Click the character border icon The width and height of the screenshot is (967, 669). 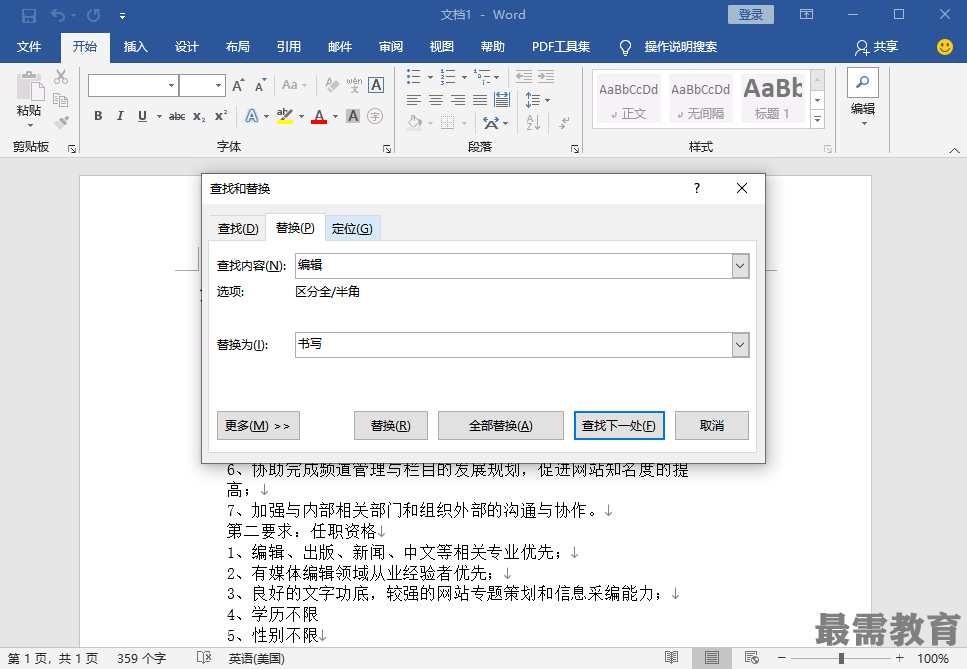pos(376,85)
